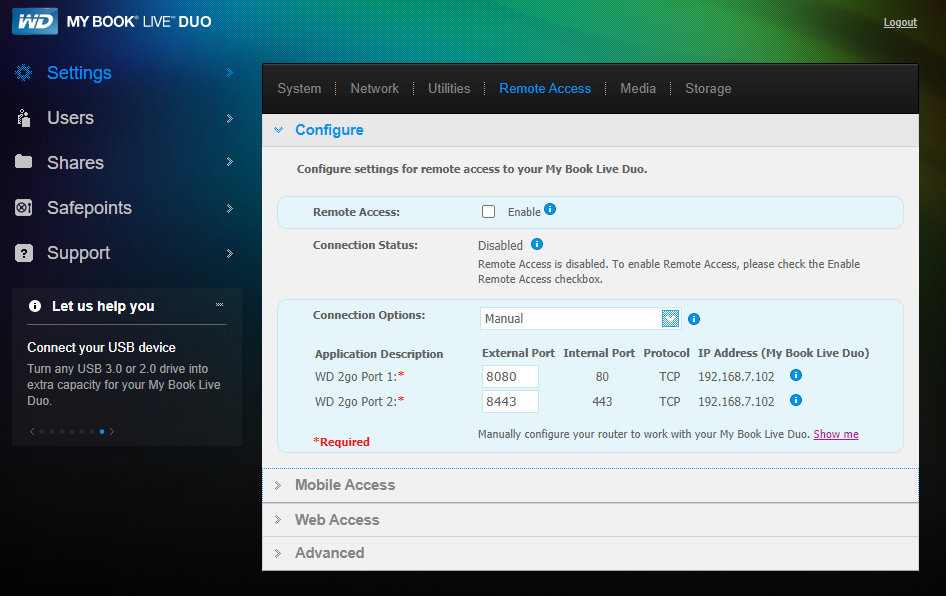Click the WD 2go Port 2 external port field

click(510, 402)
